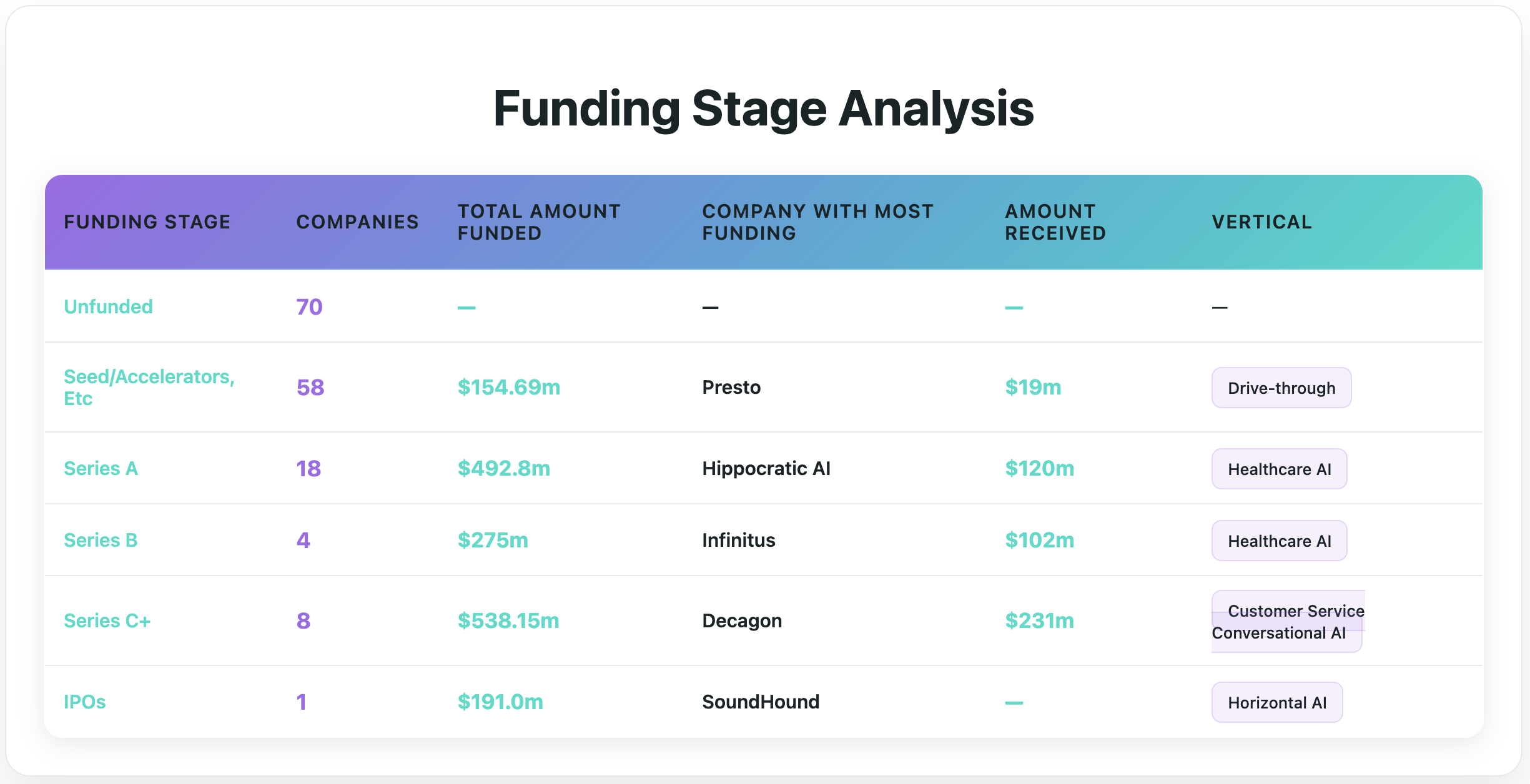Select the Series A stage label

click(x=101, y=468)
